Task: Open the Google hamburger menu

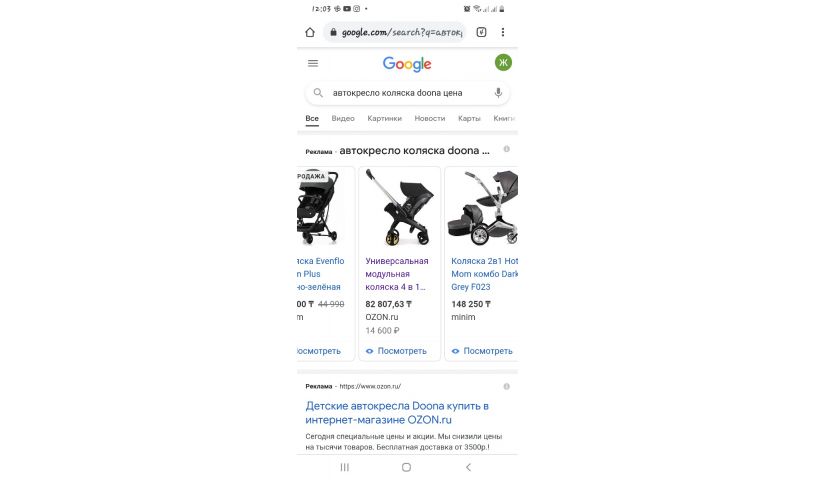Action: (313, 64)
